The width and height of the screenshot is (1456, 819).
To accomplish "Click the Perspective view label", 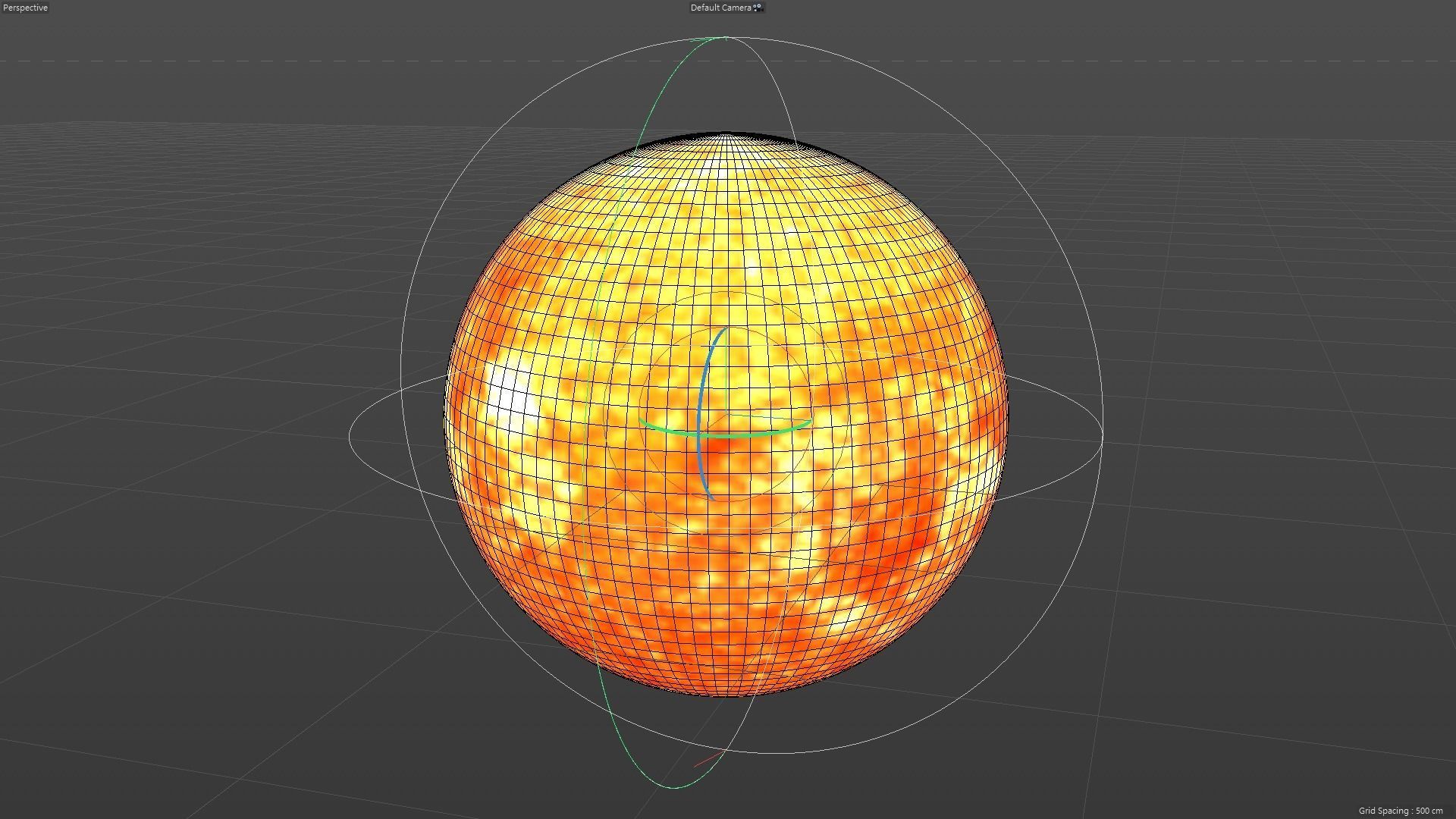I will [x=26, y=8].
